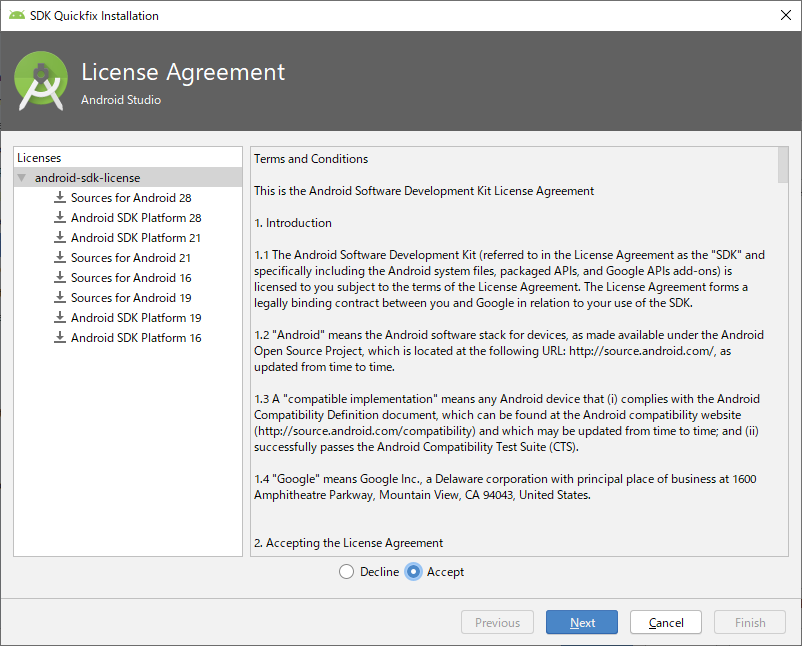Select 'Android SDK Platform 21' entry

[x=136, y=237]
